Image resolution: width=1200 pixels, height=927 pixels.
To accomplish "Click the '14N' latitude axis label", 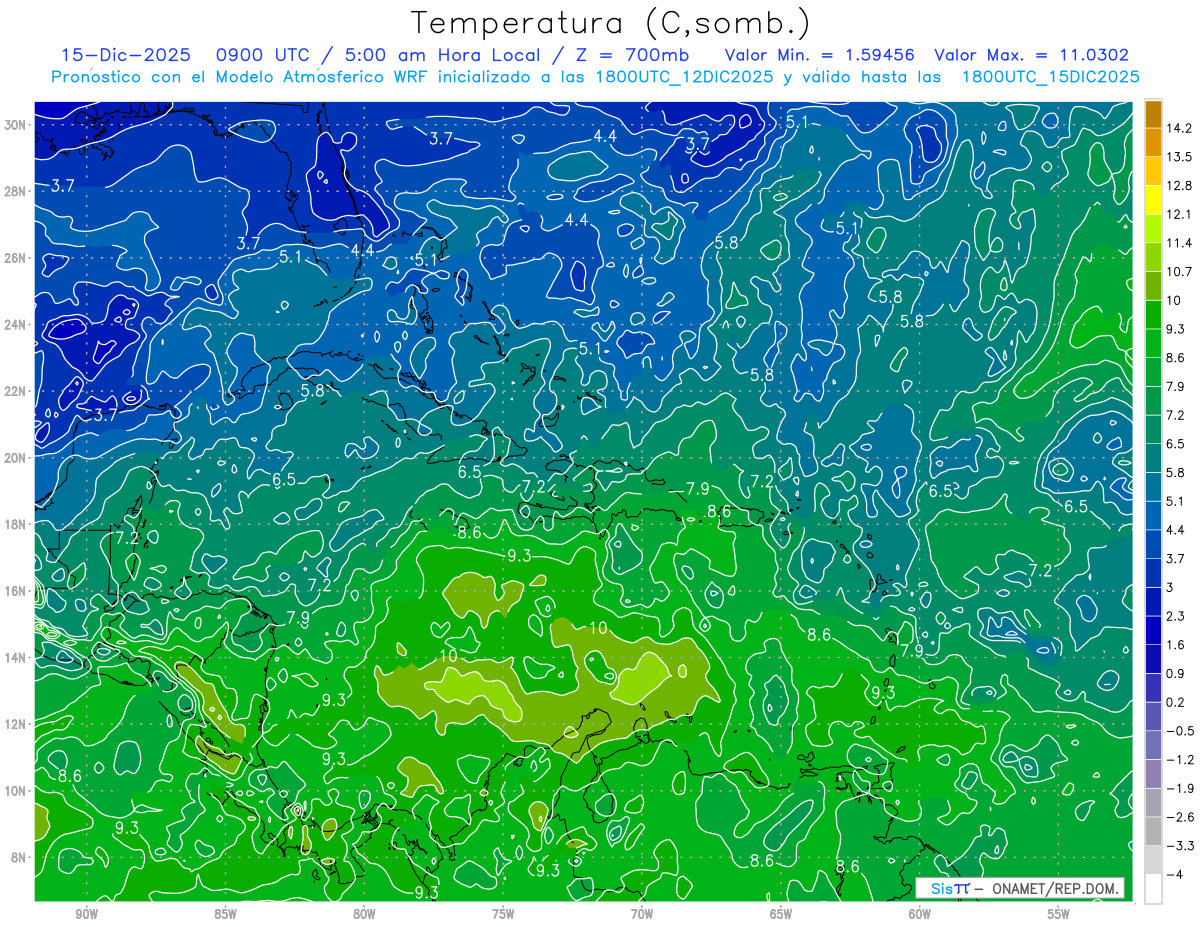I will pyautogui.click(x=16, y=657).
